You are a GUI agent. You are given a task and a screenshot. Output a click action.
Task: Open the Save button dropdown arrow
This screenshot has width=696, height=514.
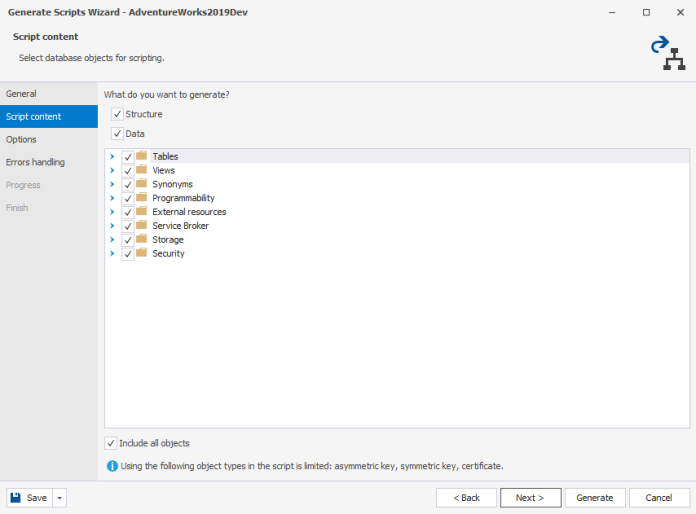click(x=59, y=498)
